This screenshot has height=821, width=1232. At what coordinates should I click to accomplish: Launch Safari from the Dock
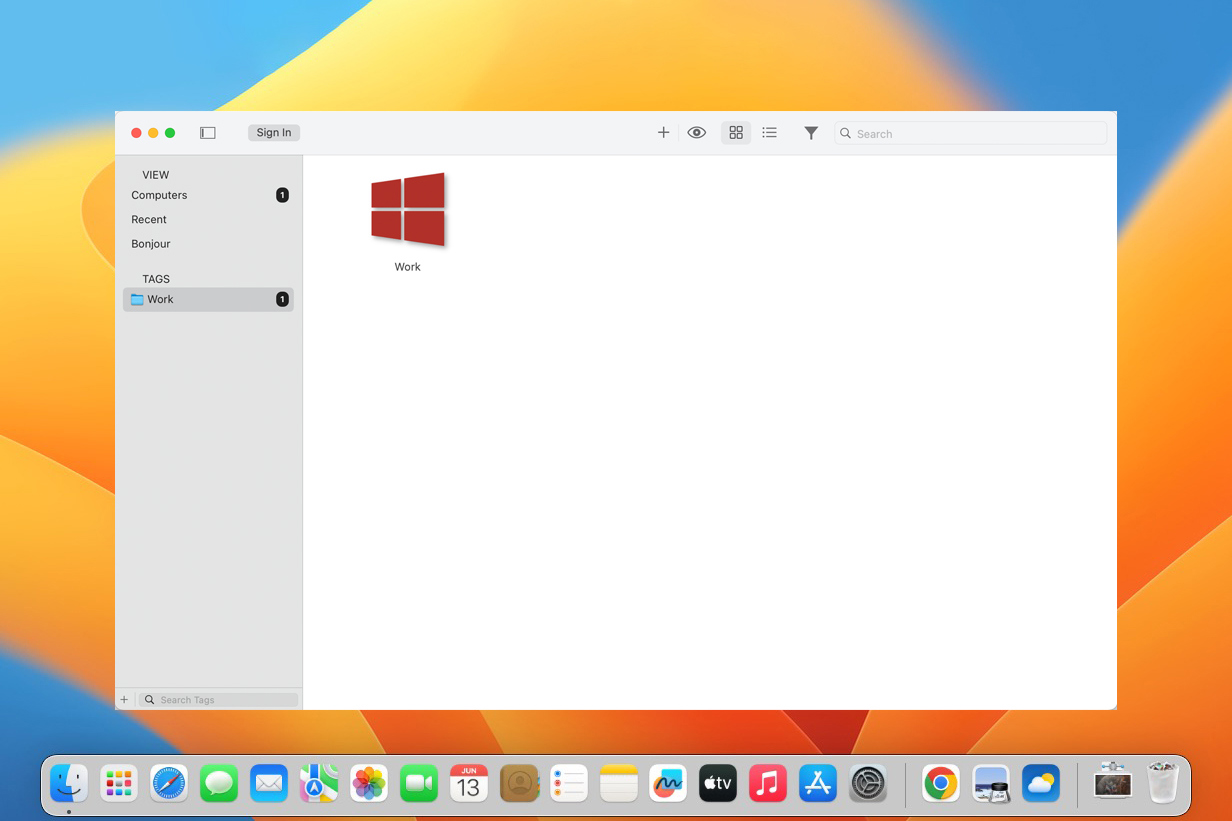169,783
